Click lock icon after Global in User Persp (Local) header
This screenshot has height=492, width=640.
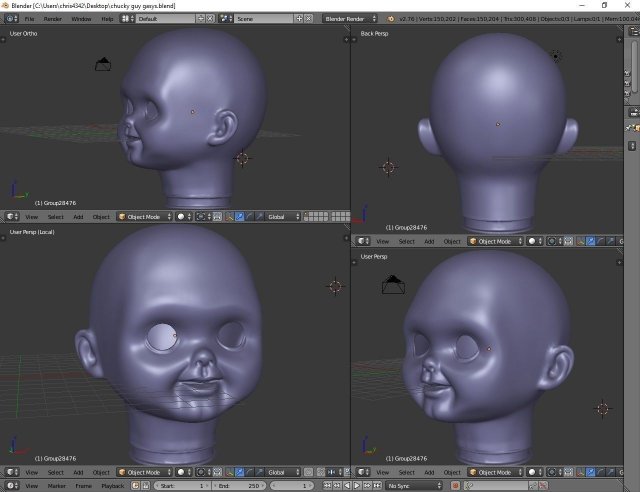[309, 472]
